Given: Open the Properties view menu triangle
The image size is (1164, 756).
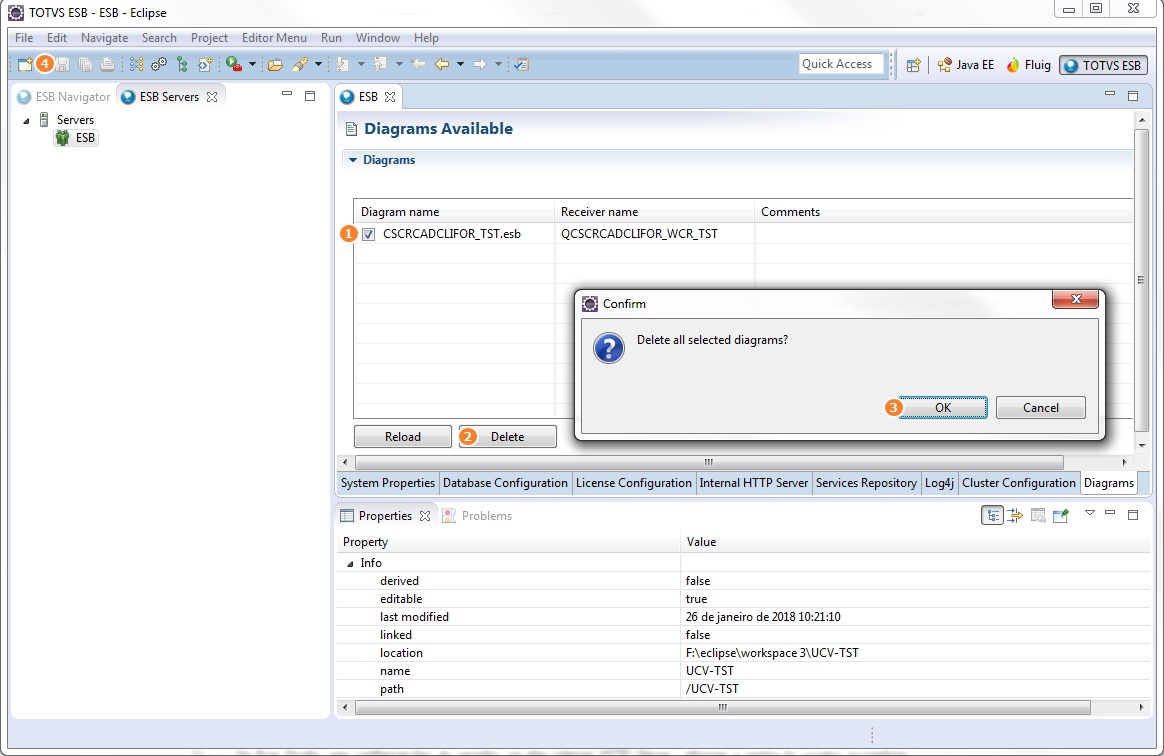Looking at the screenshot, I should (1090, 513).
